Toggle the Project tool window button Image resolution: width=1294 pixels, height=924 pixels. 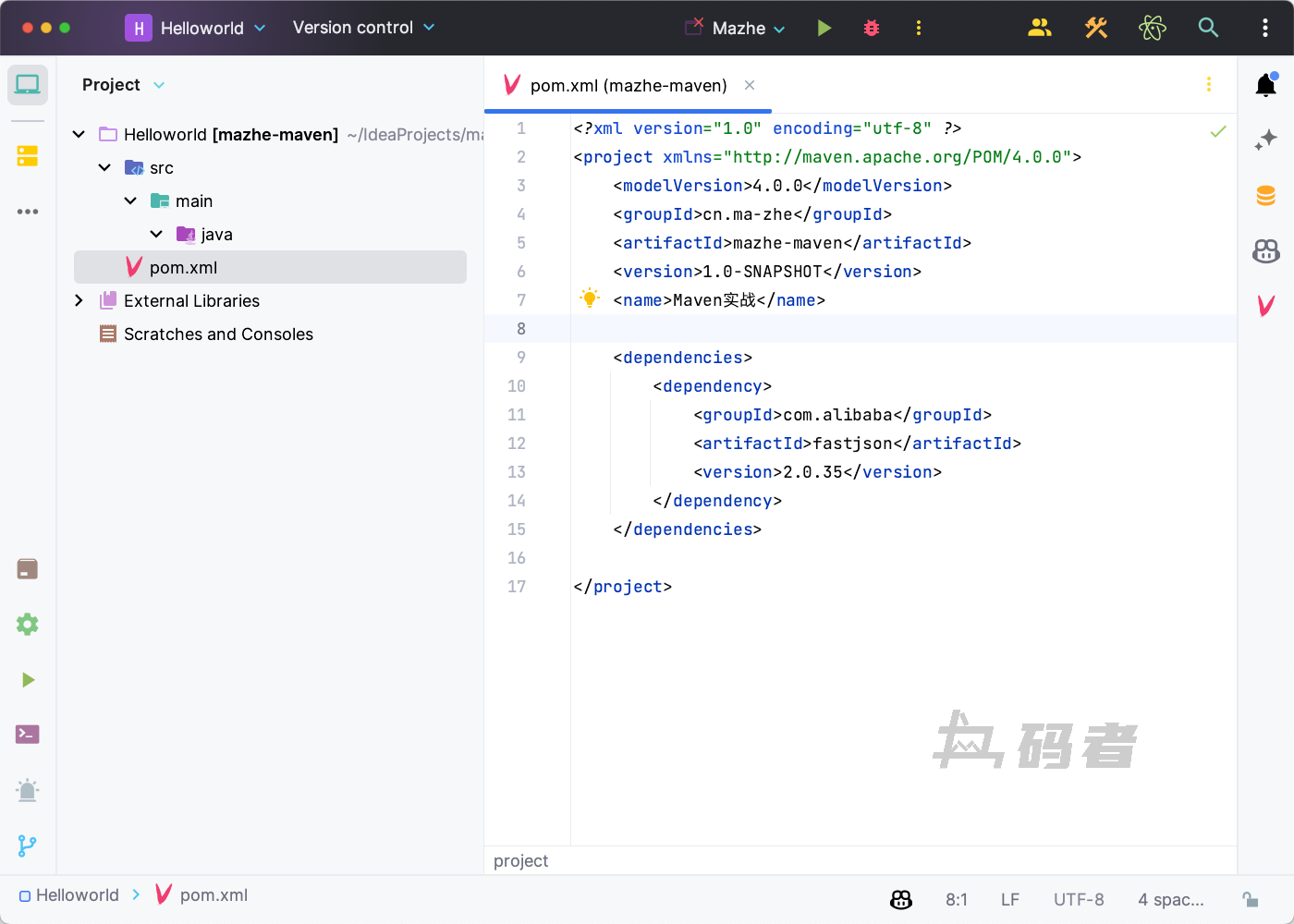28,85
